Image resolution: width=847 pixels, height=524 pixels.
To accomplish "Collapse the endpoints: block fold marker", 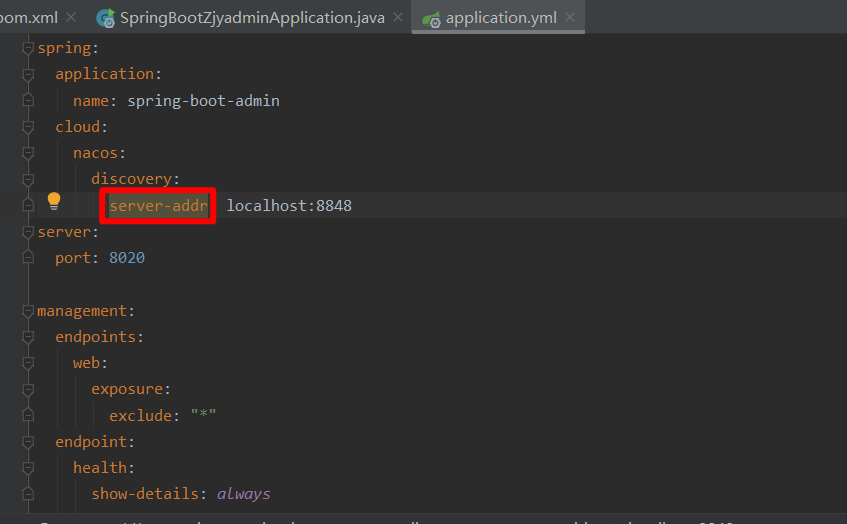I will click(x=28, y=337).
